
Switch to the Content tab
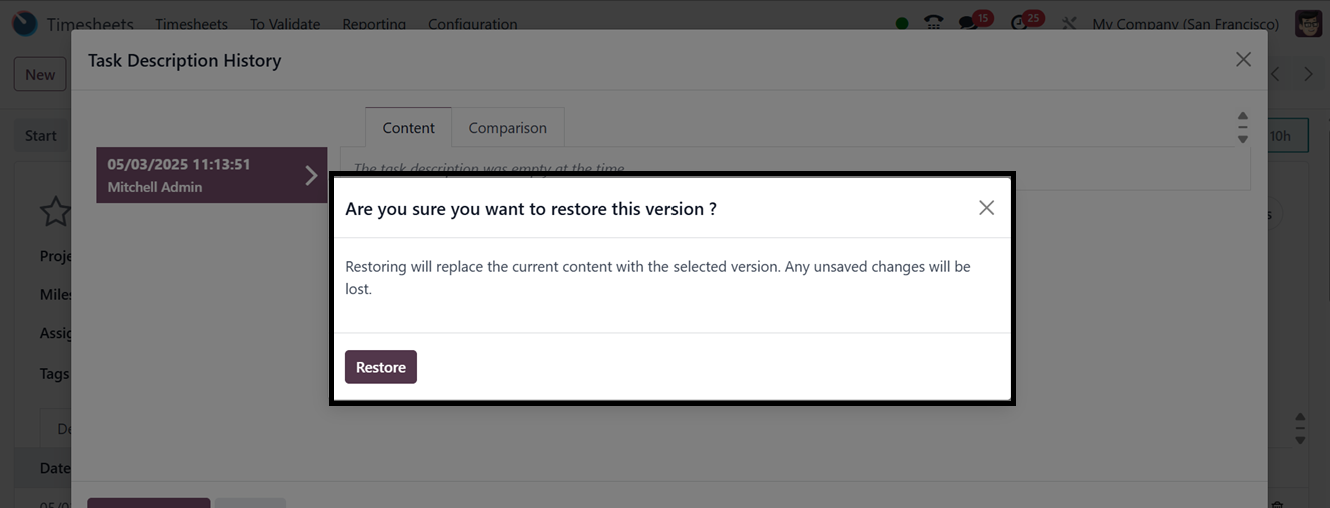[408, 128]
